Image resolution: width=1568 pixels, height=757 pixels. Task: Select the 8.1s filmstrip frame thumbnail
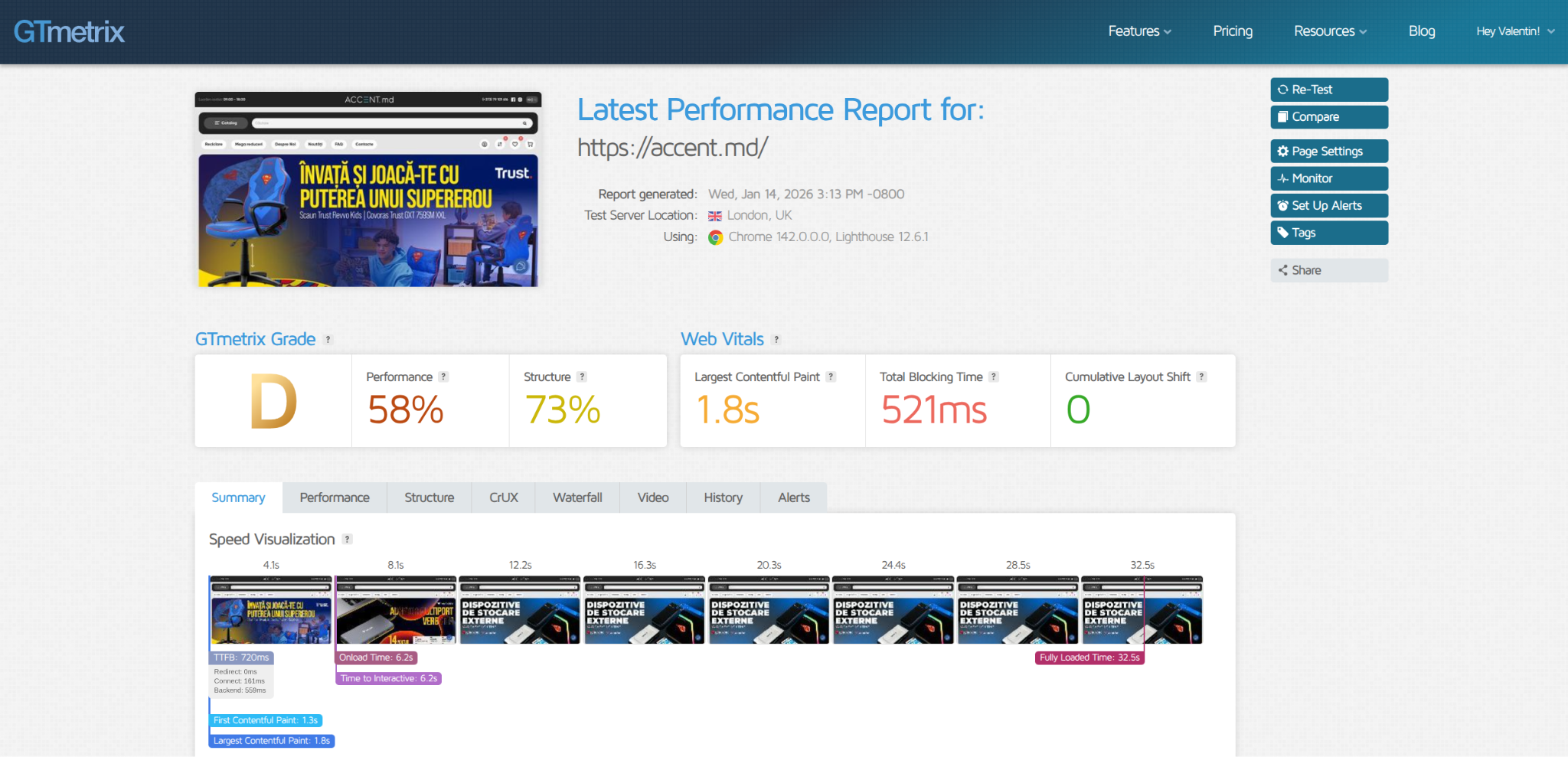pyautogui.click(x=396, y=610)
